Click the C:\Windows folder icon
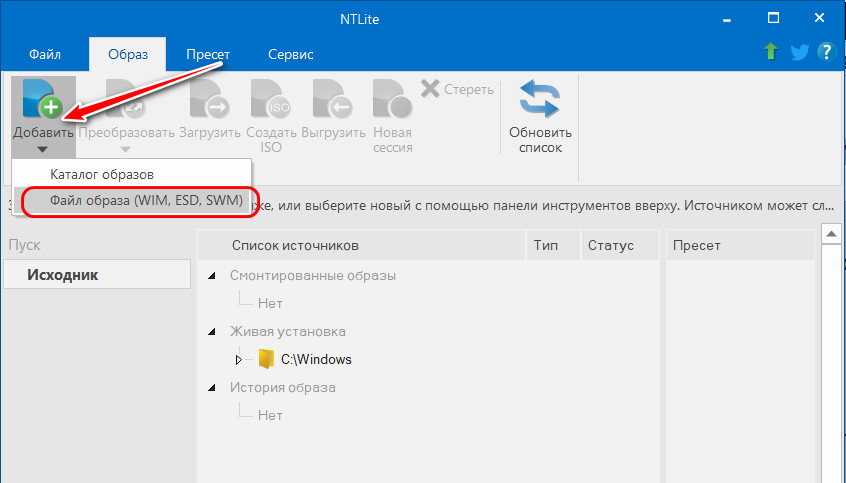This screenshot has width=846, height=483. pos(266,359)
